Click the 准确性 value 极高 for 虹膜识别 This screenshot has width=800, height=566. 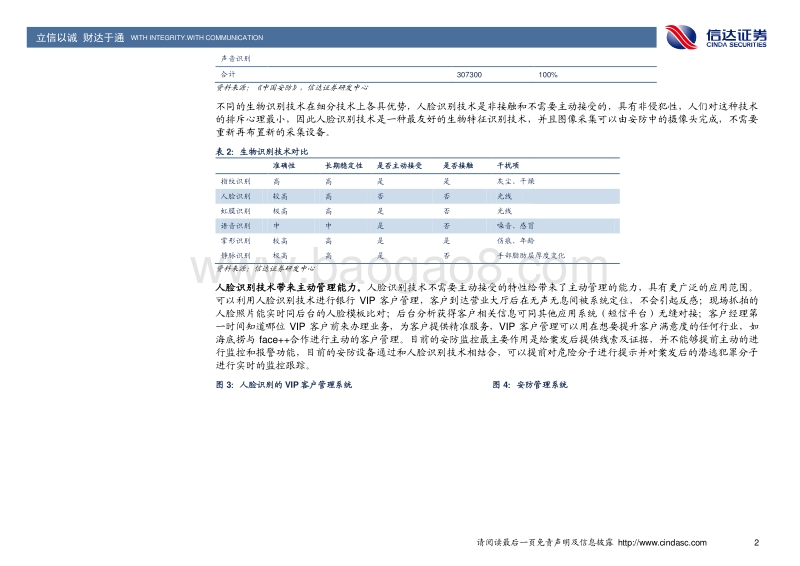(280, 211)
